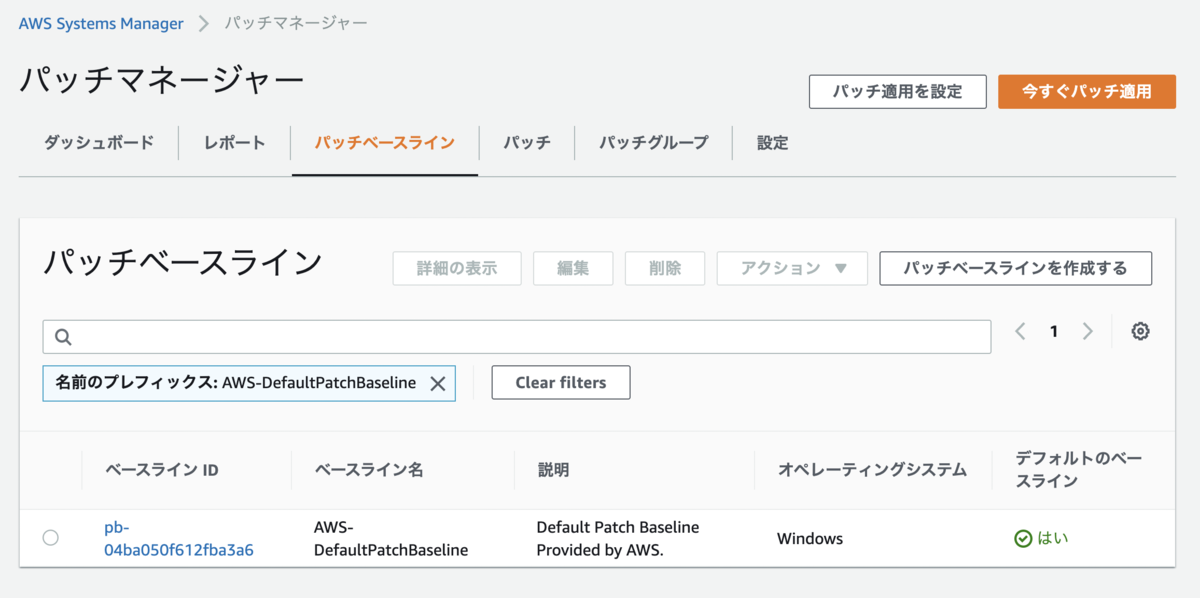Click page number 1 indicator
This screenshot has width=1200, height=598.
coord(1053,331)
